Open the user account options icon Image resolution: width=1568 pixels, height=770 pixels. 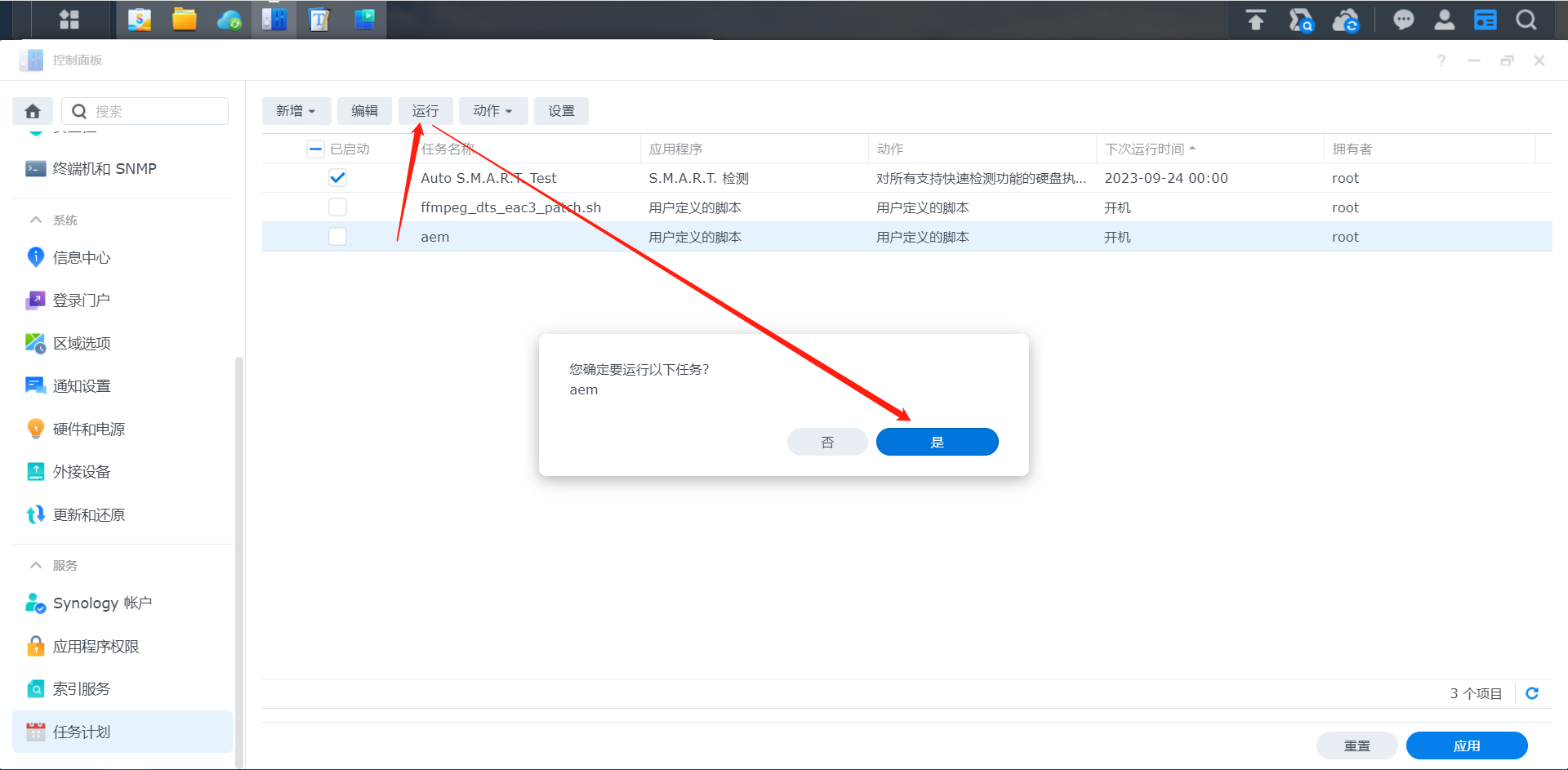pyautogui.click(x=1445, y=20)
